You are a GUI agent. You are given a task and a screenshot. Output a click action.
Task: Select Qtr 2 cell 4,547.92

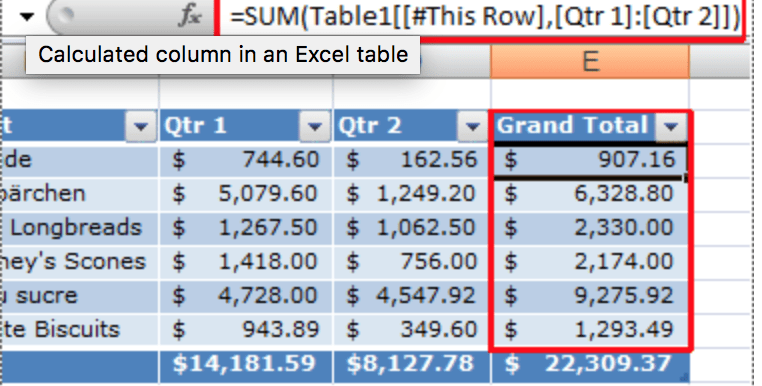pyautogui.click(x=412, y=296)
